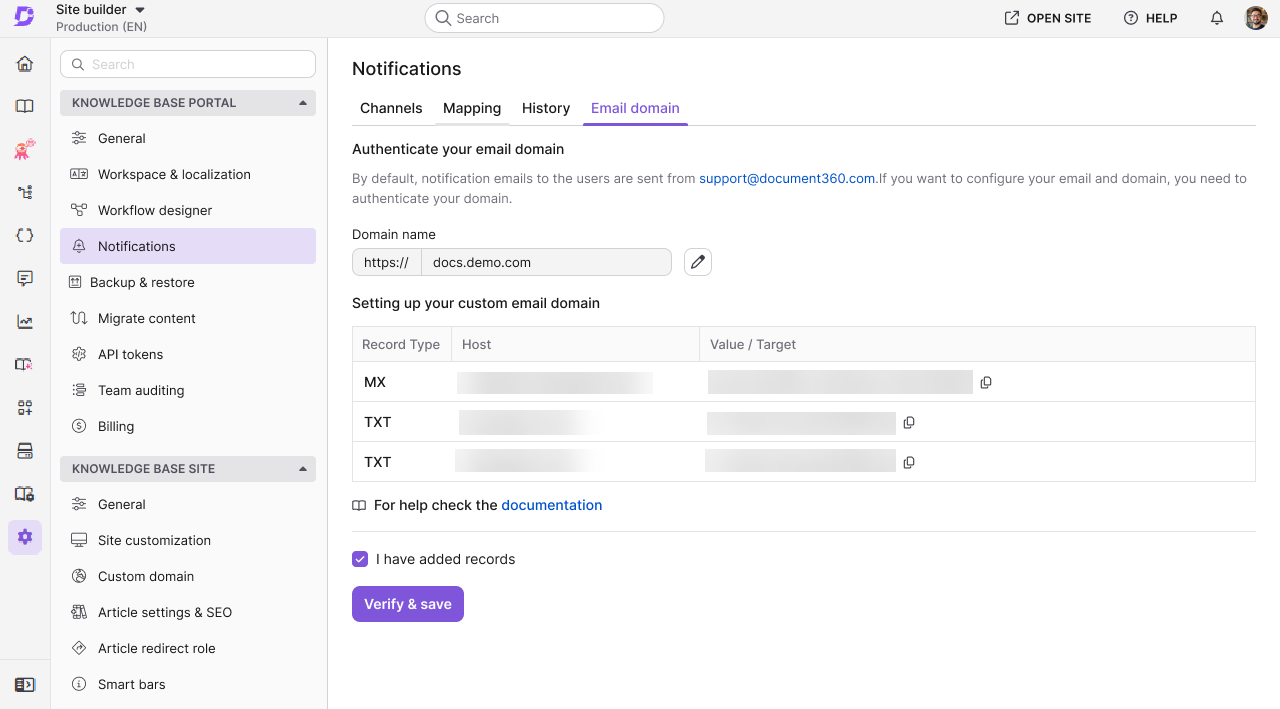This screenshot has width=1280, height=709.
Task: Click the docs.demo.com domain name field
Action: [546, 262]
